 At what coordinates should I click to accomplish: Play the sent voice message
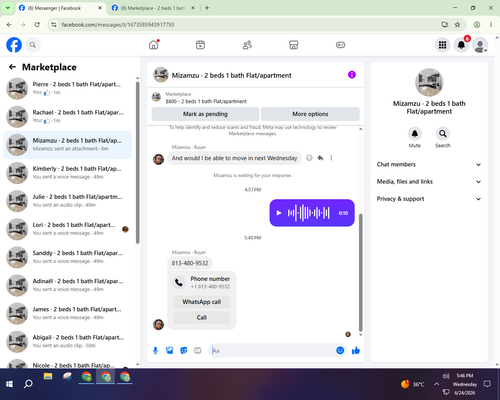click(x=279, y=213)
